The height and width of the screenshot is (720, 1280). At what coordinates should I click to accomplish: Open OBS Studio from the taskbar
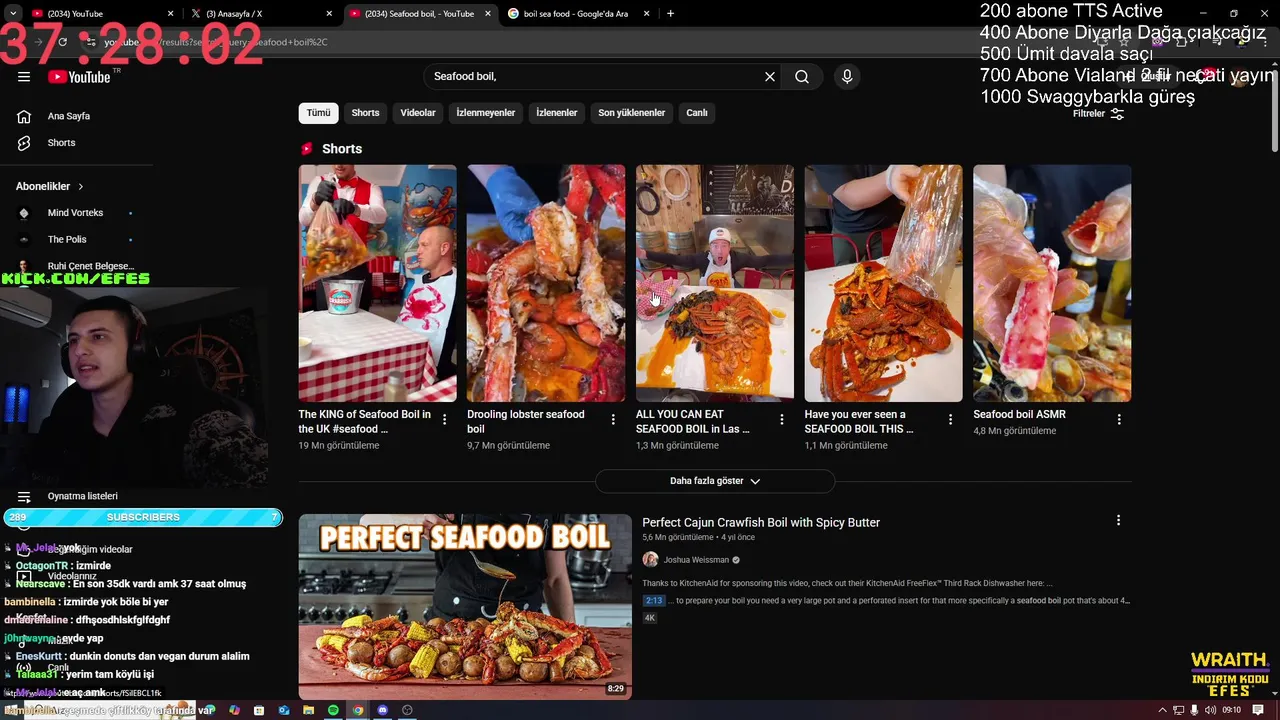[x=407, y=710]
